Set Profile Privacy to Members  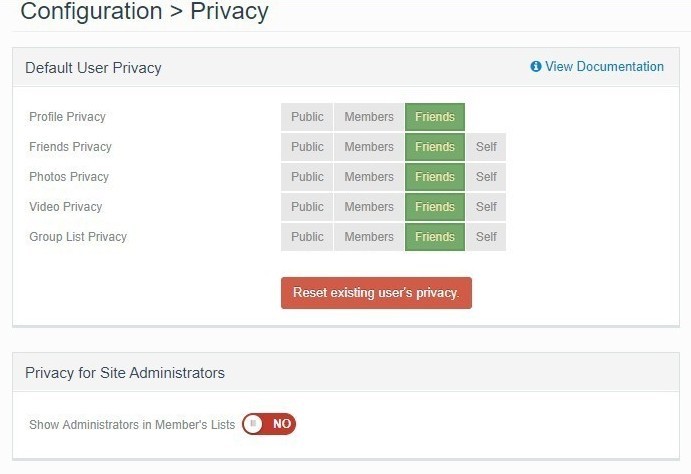pyautogui.click(x=369, y=117)
